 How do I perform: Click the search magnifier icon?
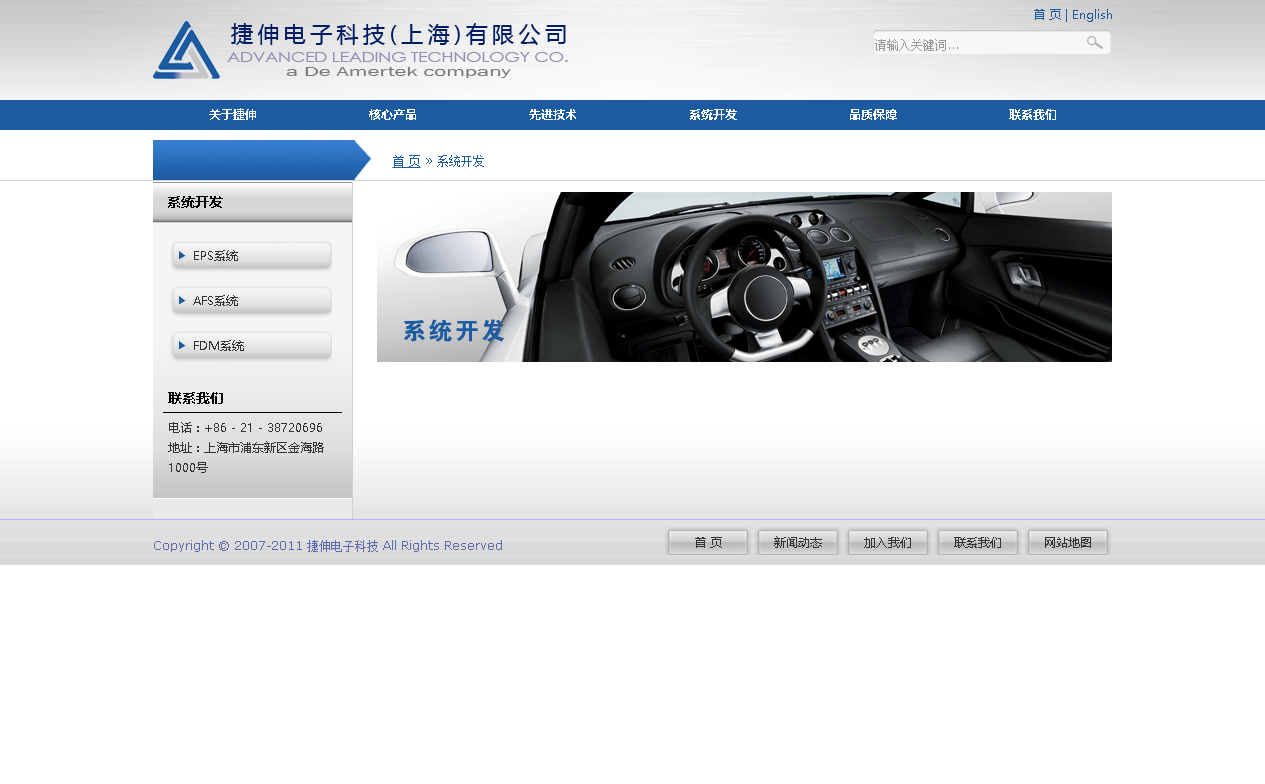[1094, 43]
